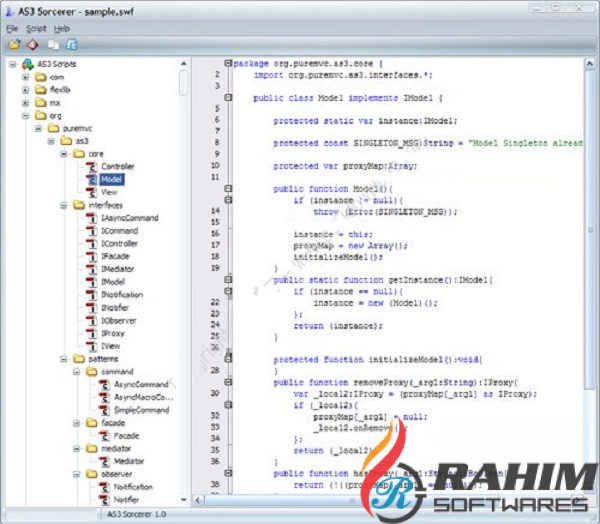Click the Notifier class icon

point(104,500)
